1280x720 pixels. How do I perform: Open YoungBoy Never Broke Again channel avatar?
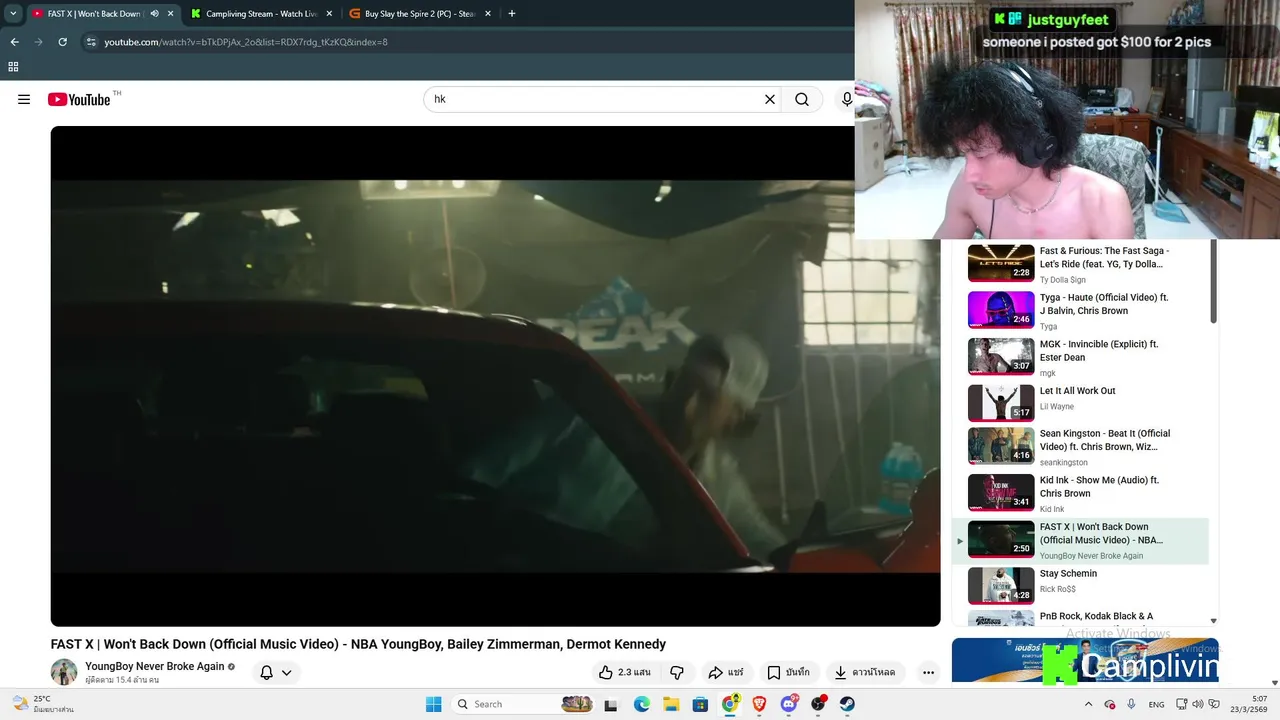64,672
